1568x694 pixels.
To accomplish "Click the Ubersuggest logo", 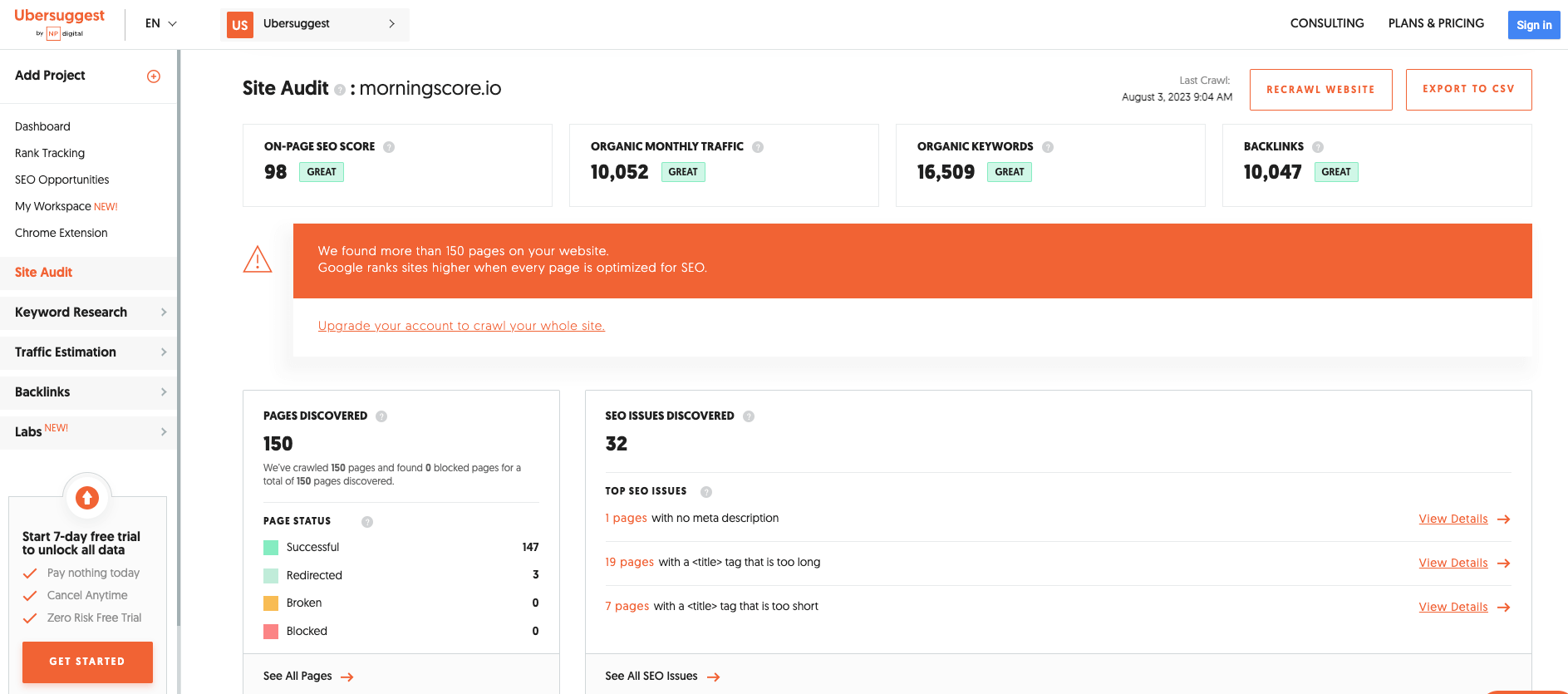I will pos(59,22).
